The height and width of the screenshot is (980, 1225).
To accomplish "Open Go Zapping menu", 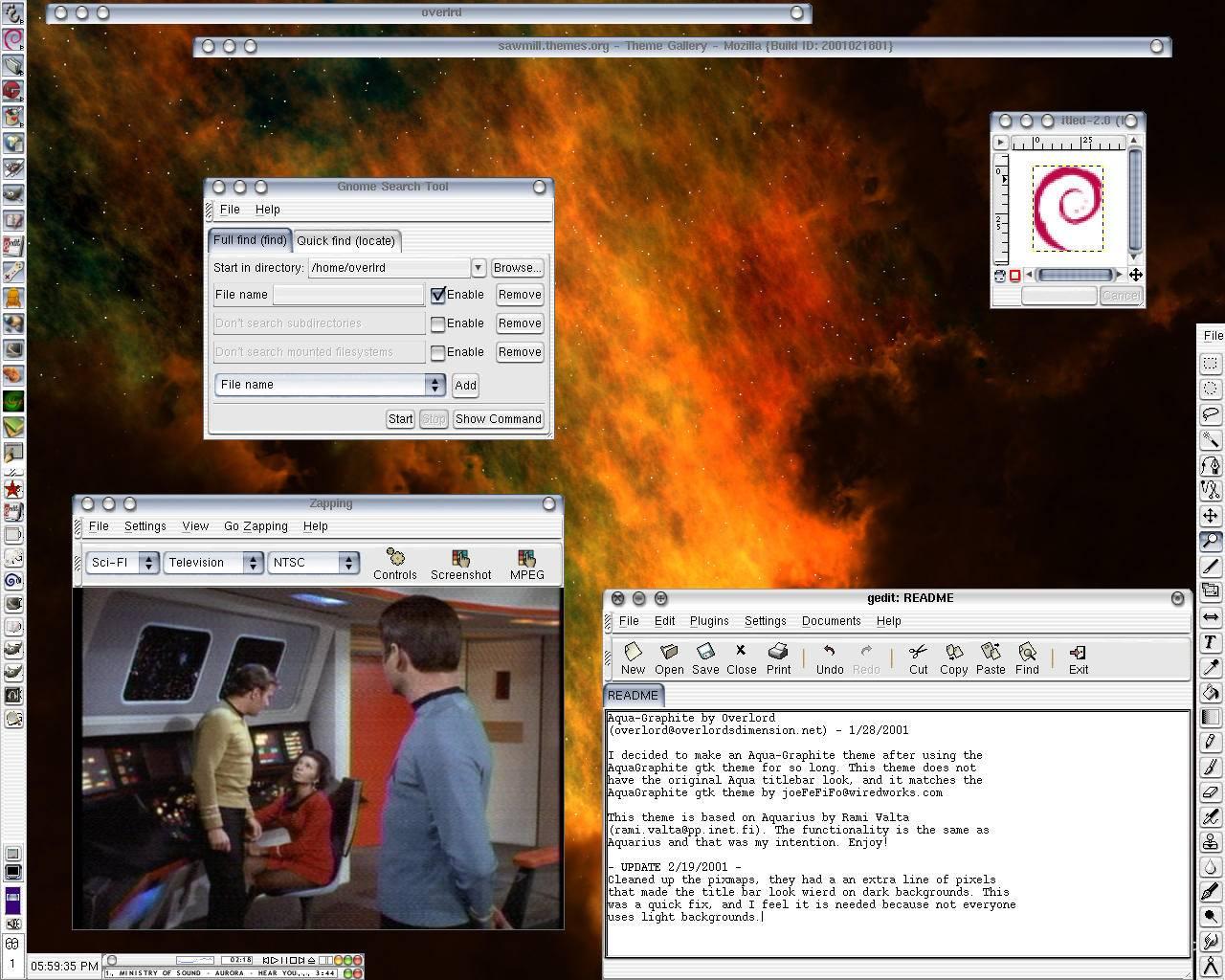I will tap(256, 526).
